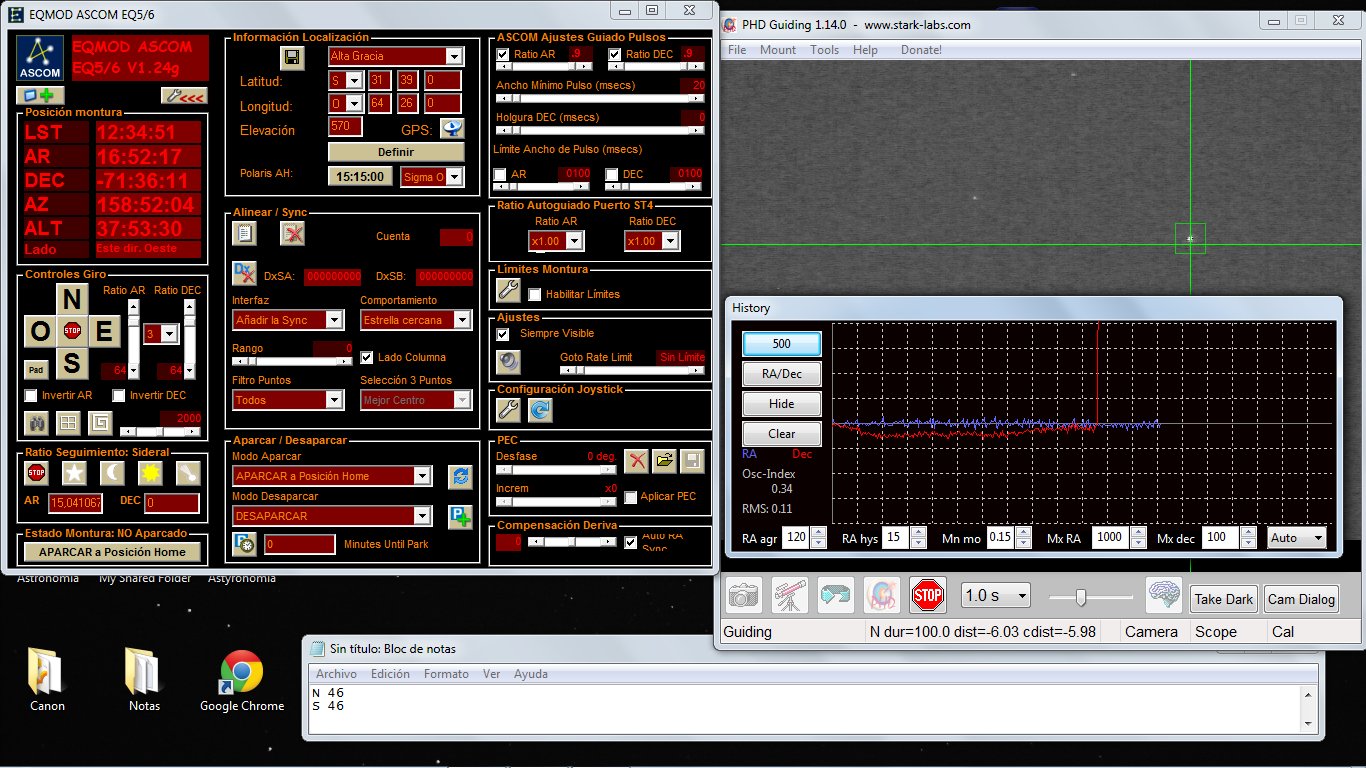The image size is (1366, 768).
Task: Enable the Invertir DEC checkbox
Action: point(119,396)
